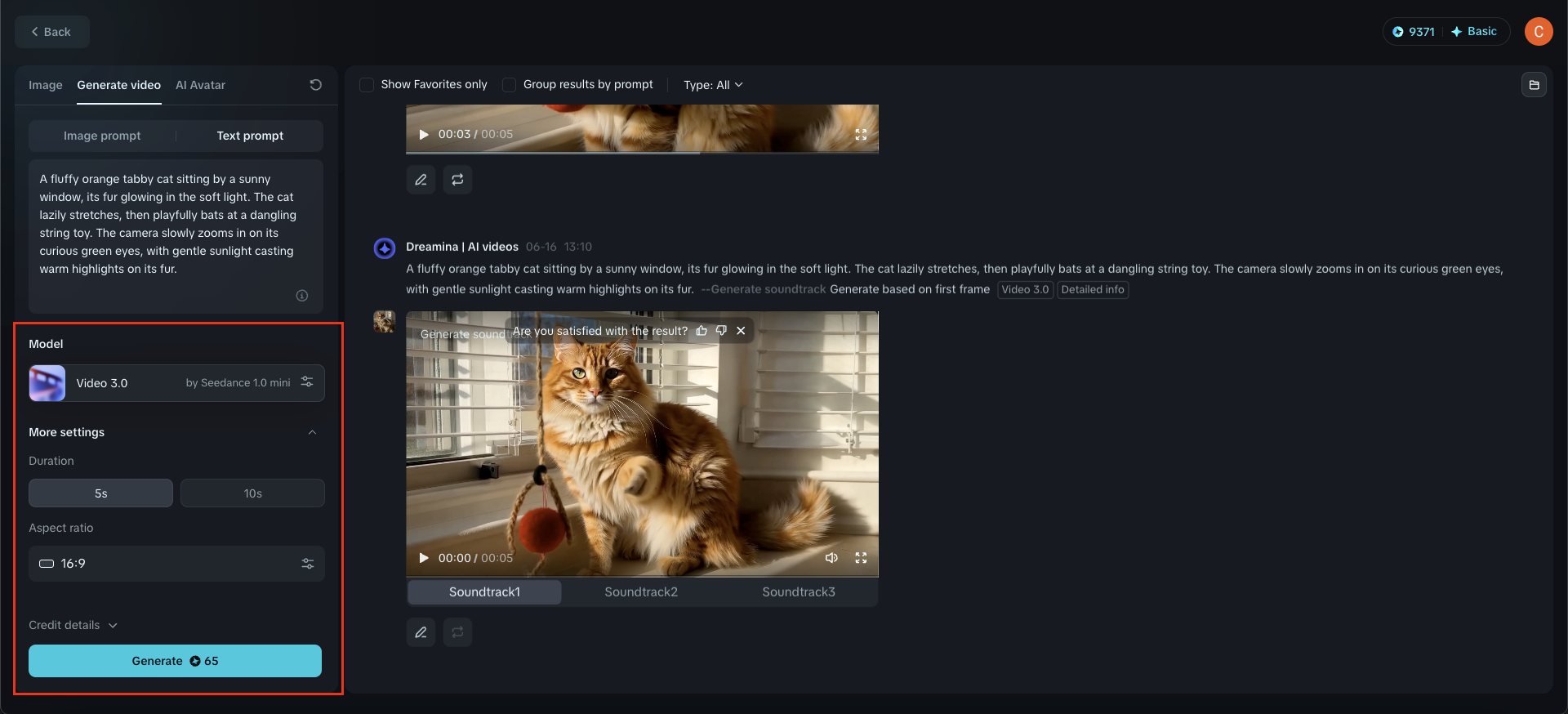Dismiss the satisfaction feedback prompt
Image resolution: width=1568 pixels, height=714 pixels.
point(741,331)
